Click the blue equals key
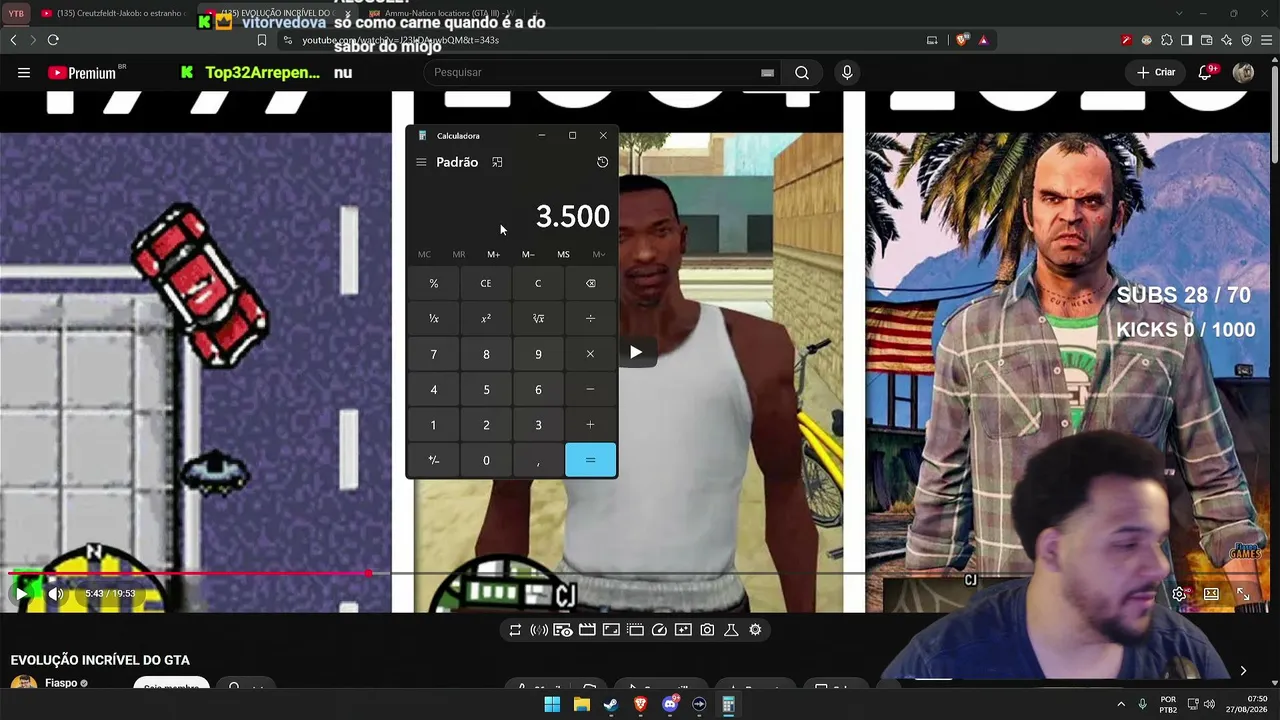 590,460
